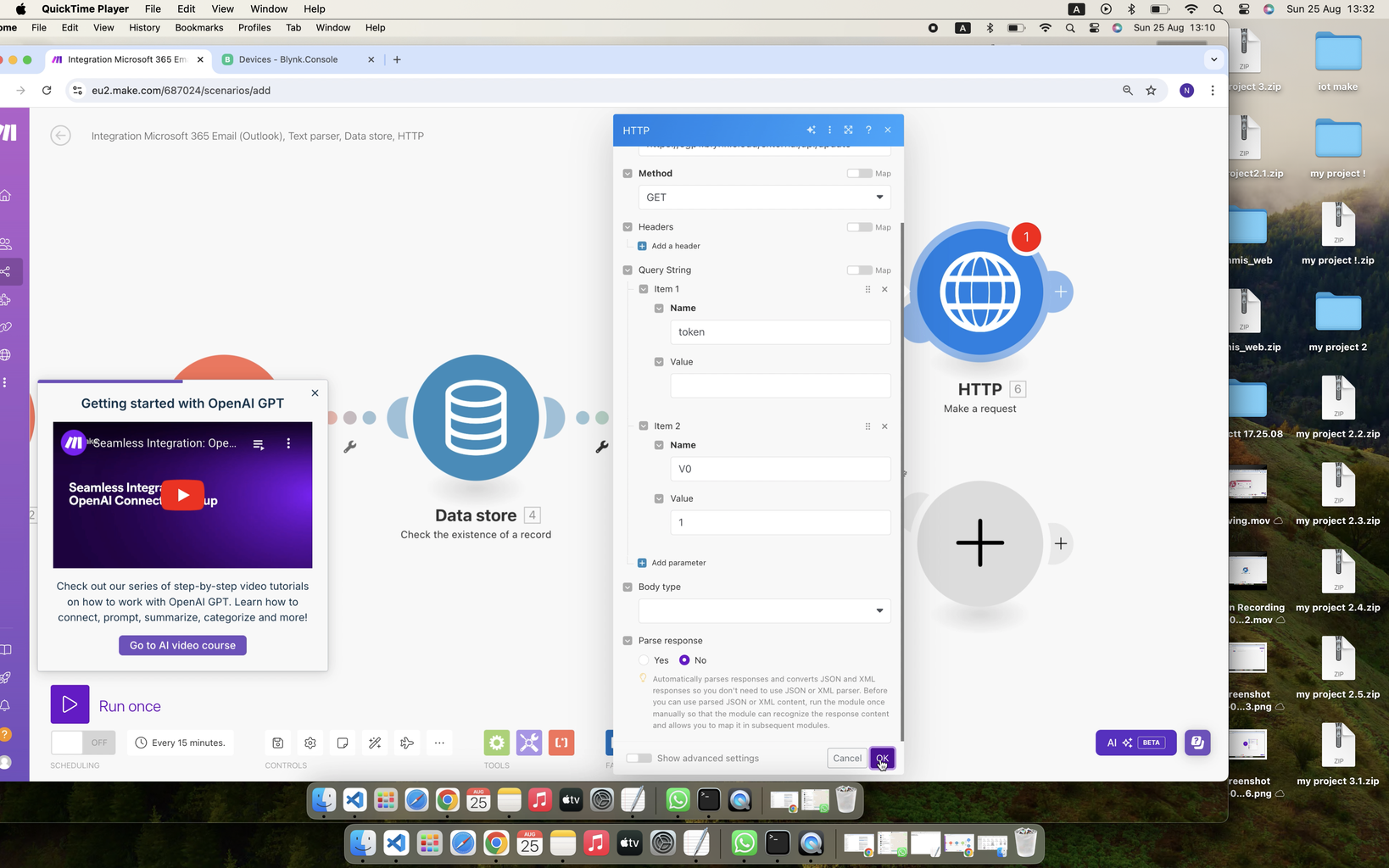This screenshot has width=1389, height=868.
Task: Open scenario settings gear in Controls
Action: point(310,743)
